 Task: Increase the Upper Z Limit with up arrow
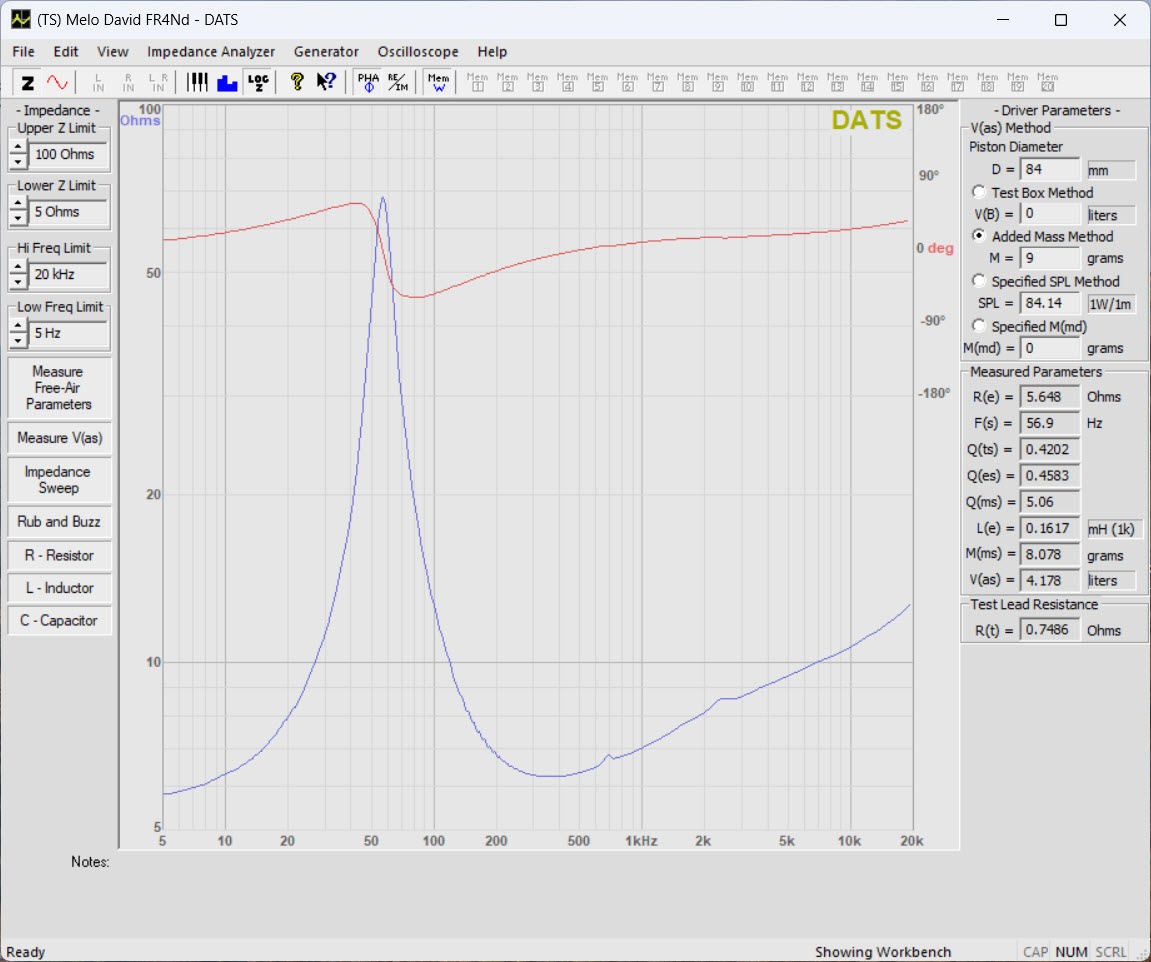(18, 148)
